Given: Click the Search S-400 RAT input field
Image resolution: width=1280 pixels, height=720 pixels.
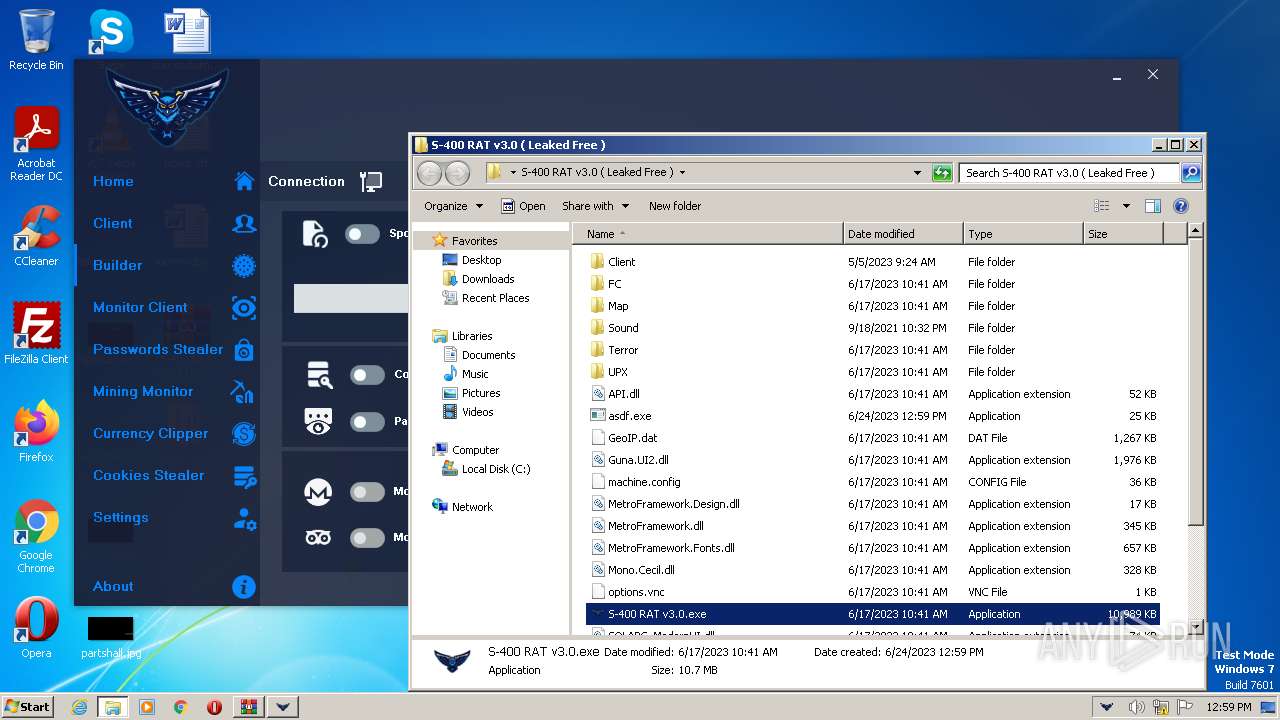Looking at the screenshot, I should coord(1070,173).
